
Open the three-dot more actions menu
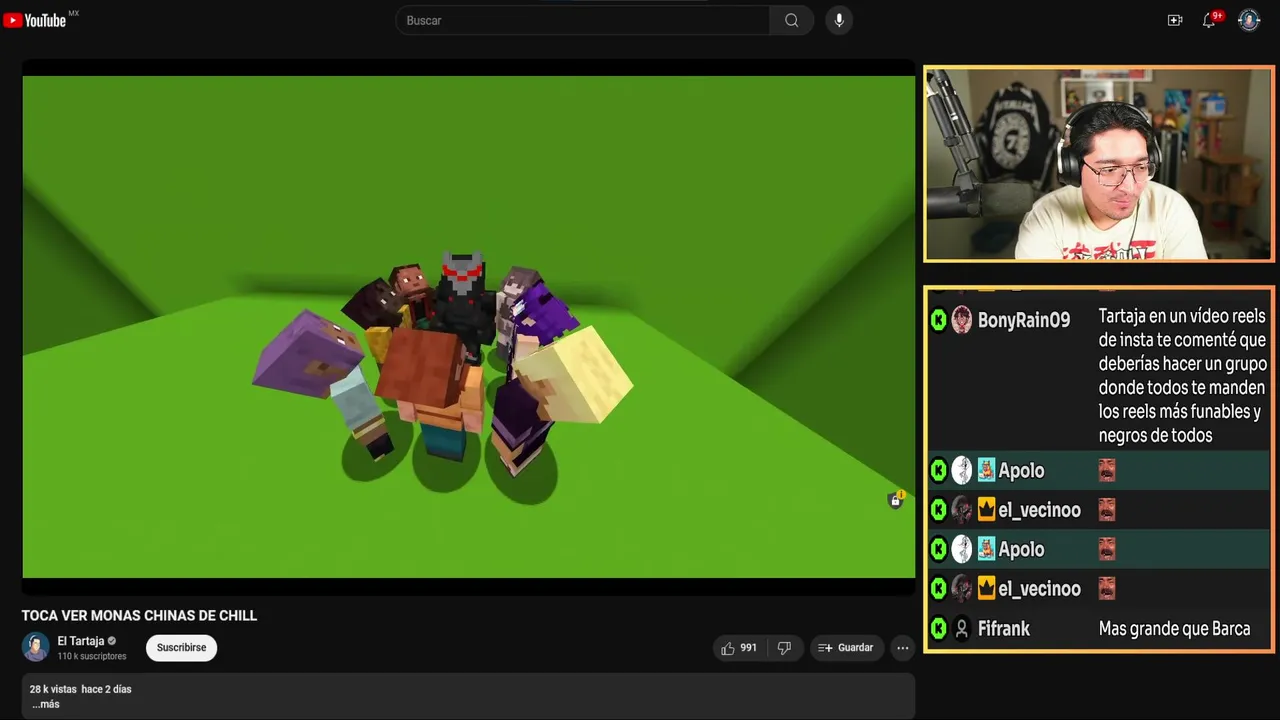[902, 648]
